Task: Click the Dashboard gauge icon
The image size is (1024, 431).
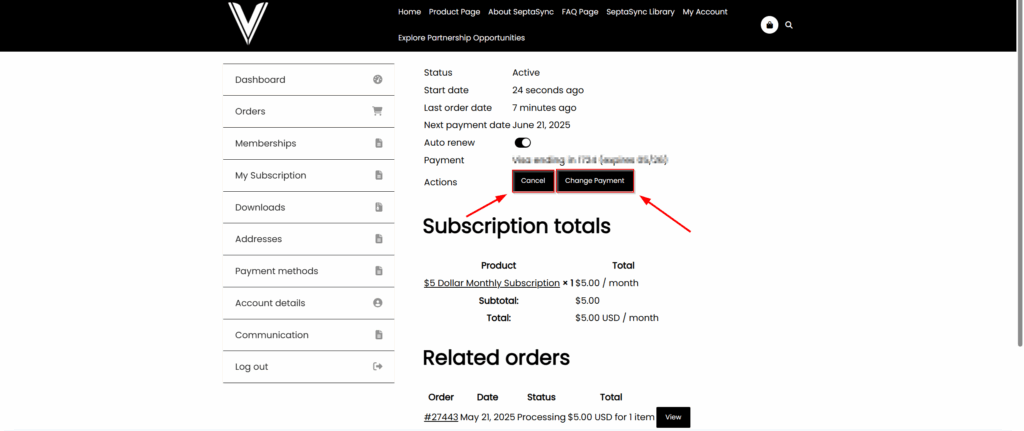Action: click(377, 80)
